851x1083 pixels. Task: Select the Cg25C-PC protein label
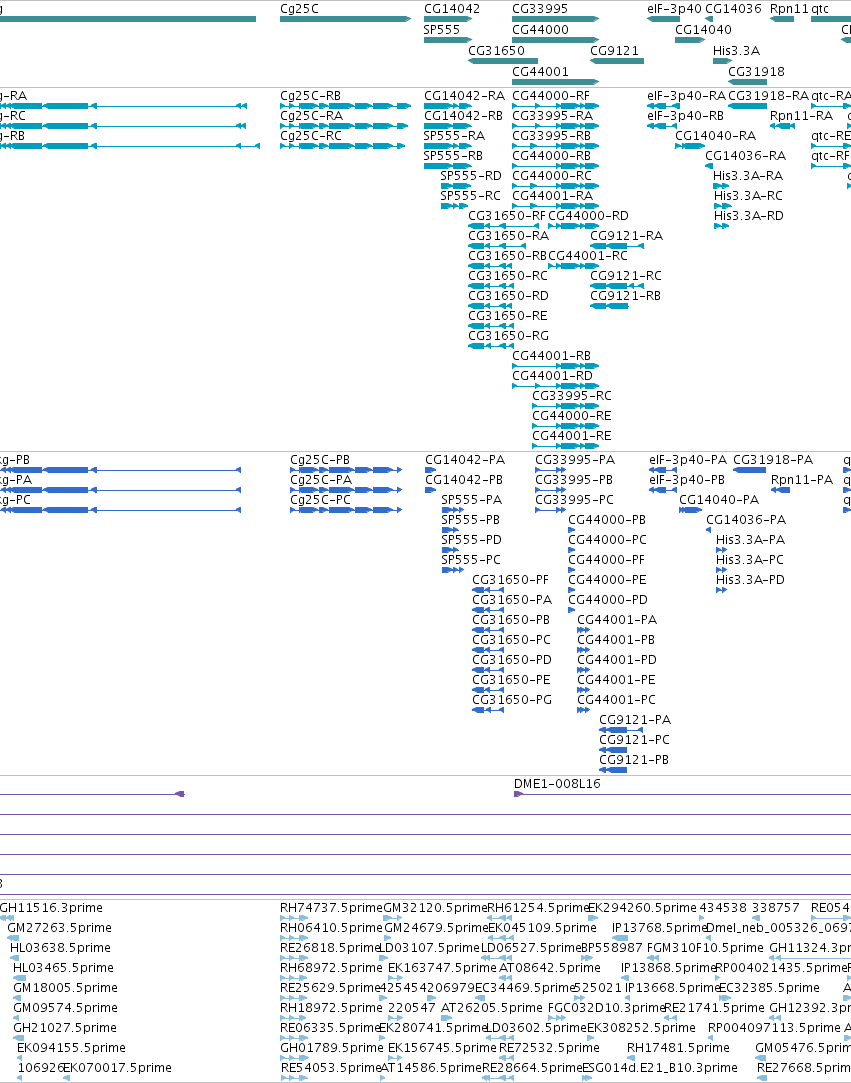point(320,499)
